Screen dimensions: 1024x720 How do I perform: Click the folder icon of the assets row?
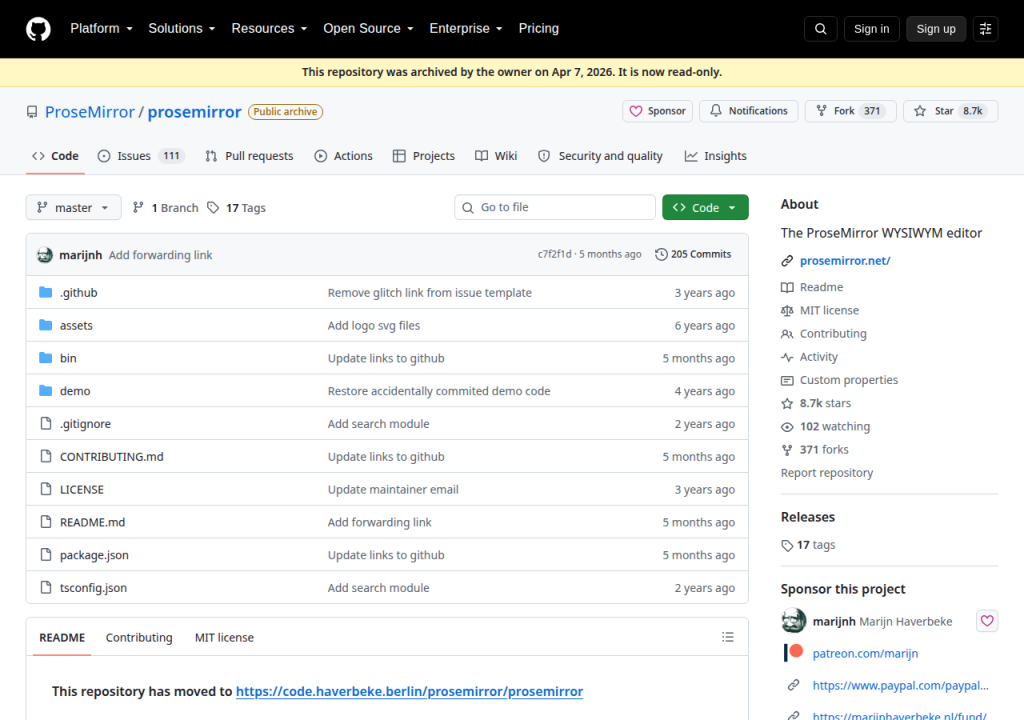45,325
